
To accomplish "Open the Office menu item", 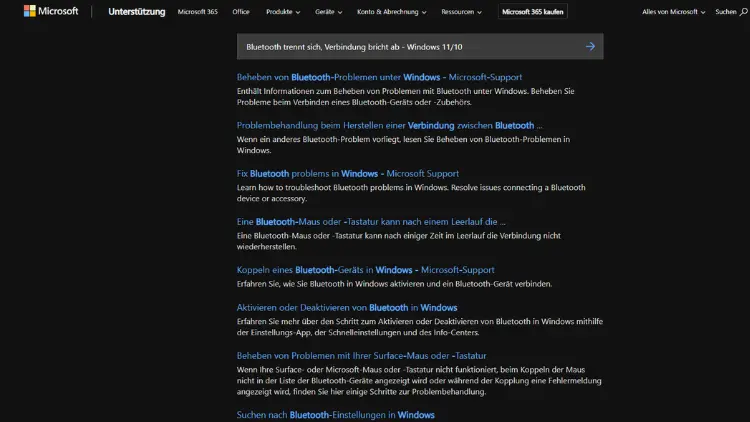I will (241, 11).
